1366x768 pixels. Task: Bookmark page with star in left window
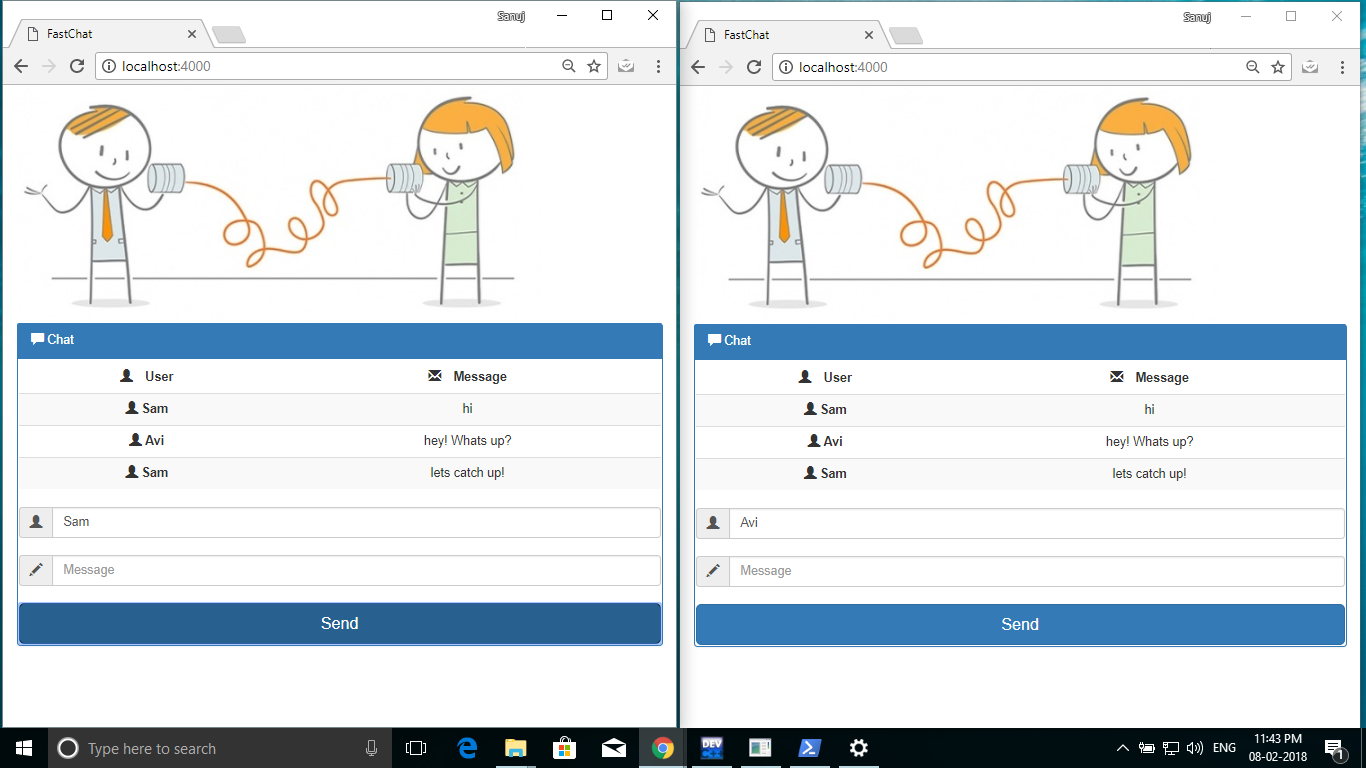[594, 66]
